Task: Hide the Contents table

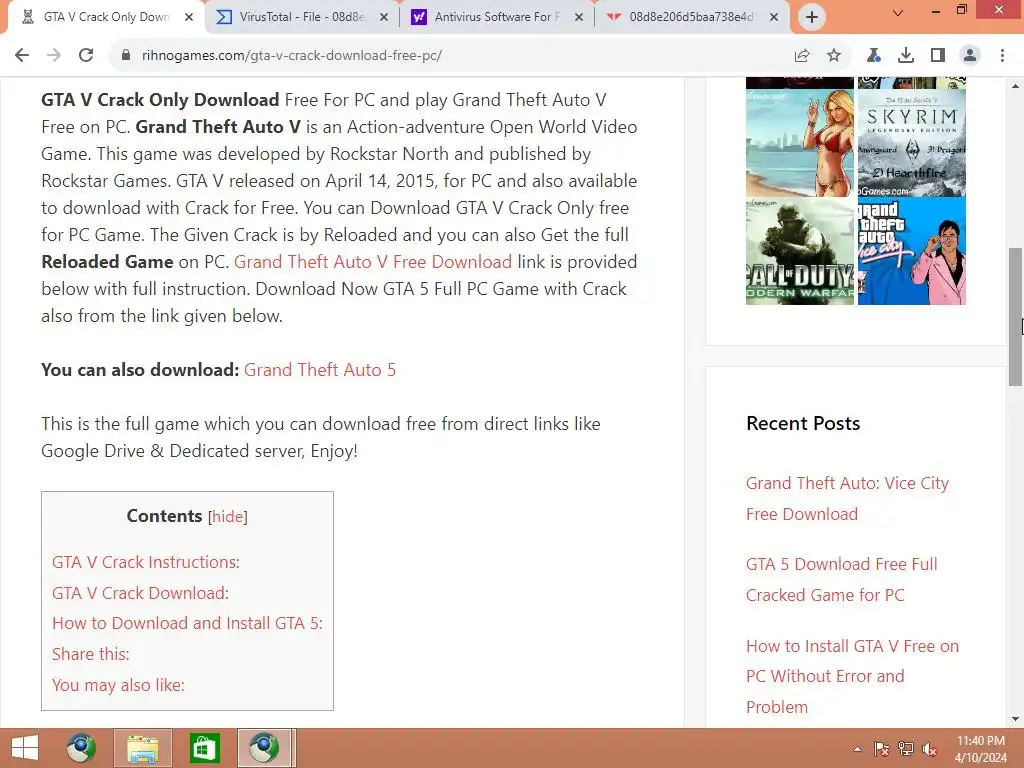Action: click(x=228, y=517)
